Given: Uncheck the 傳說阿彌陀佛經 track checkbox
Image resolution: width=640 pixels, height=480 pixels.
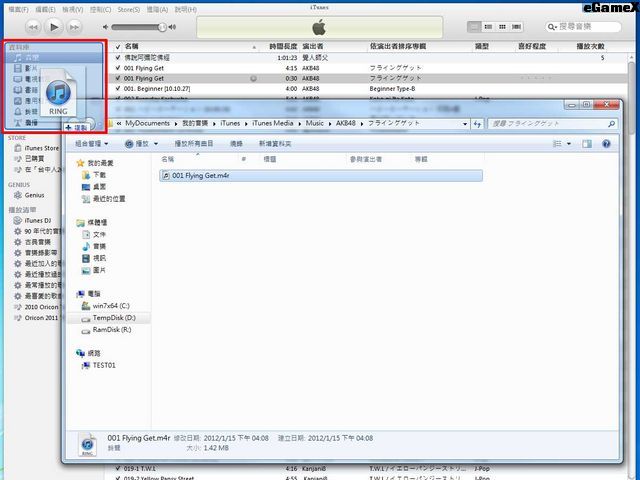Looking at the screenshot, I should coord(118,58).
